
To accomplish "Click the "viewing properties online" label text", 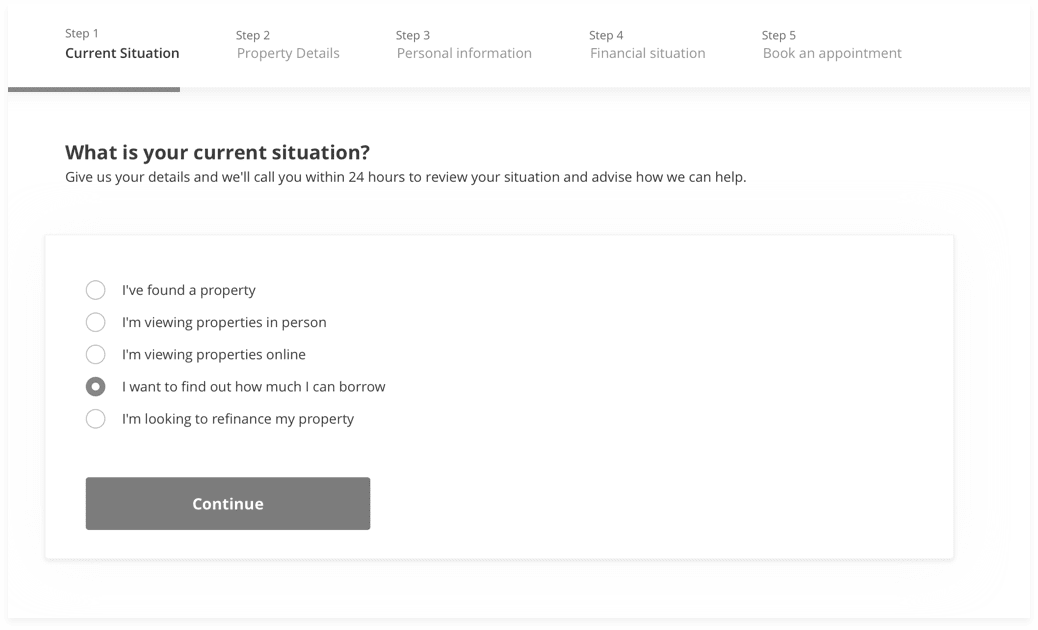I will 214,354.
